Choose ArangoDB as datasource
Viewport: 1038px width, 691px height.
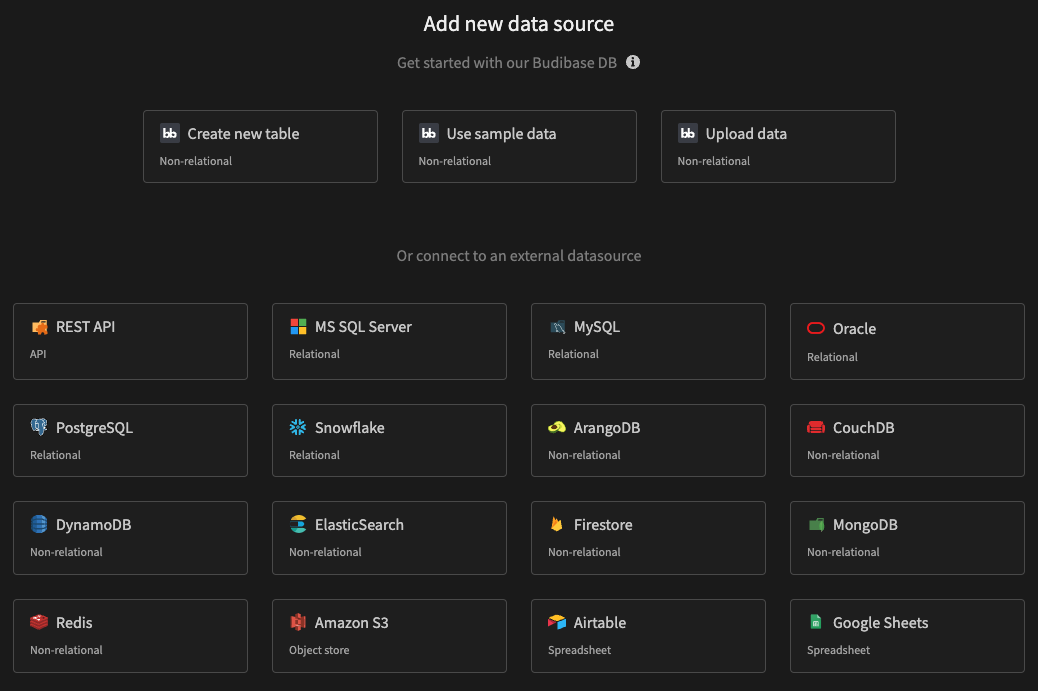[x=648, y=440]
